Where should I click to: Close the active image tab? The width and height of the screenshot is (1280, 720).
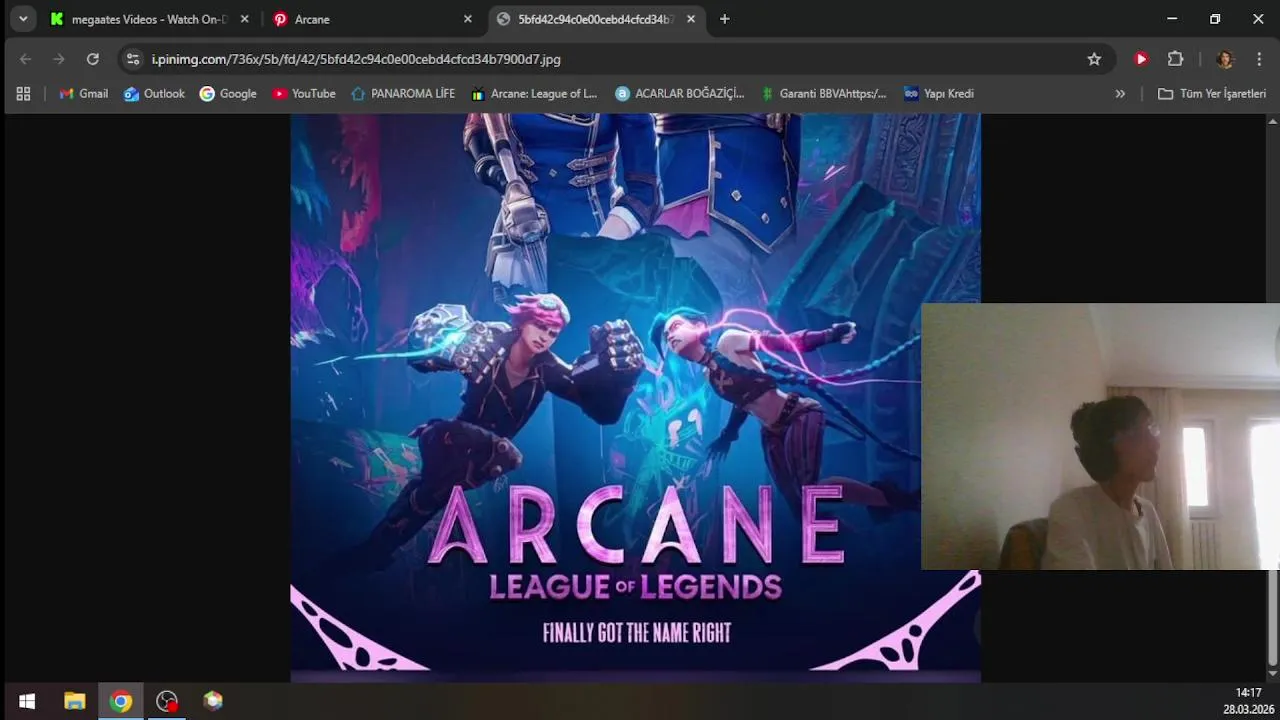tap(690, 19)
